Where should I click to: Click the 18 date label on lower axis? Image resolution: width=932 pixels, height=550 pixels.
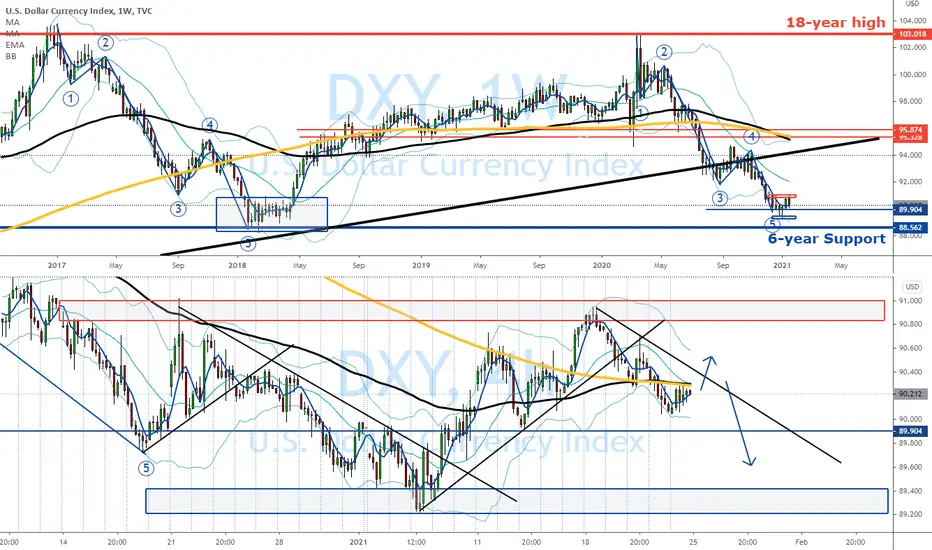[x=585, y=542]
